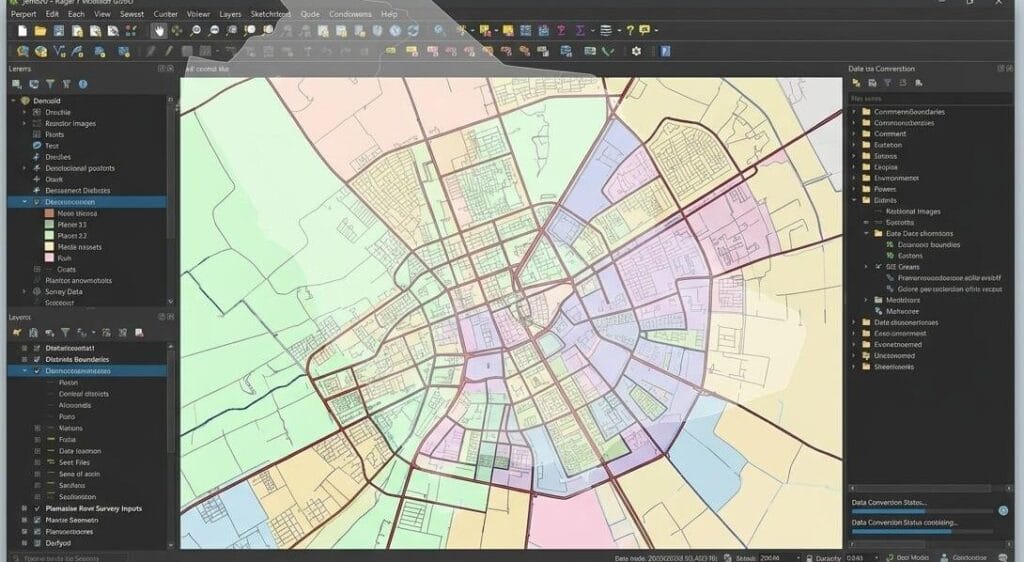Click the Refresh icon in top toolbar
This screenshot has height=562, width=1024.
413,31
